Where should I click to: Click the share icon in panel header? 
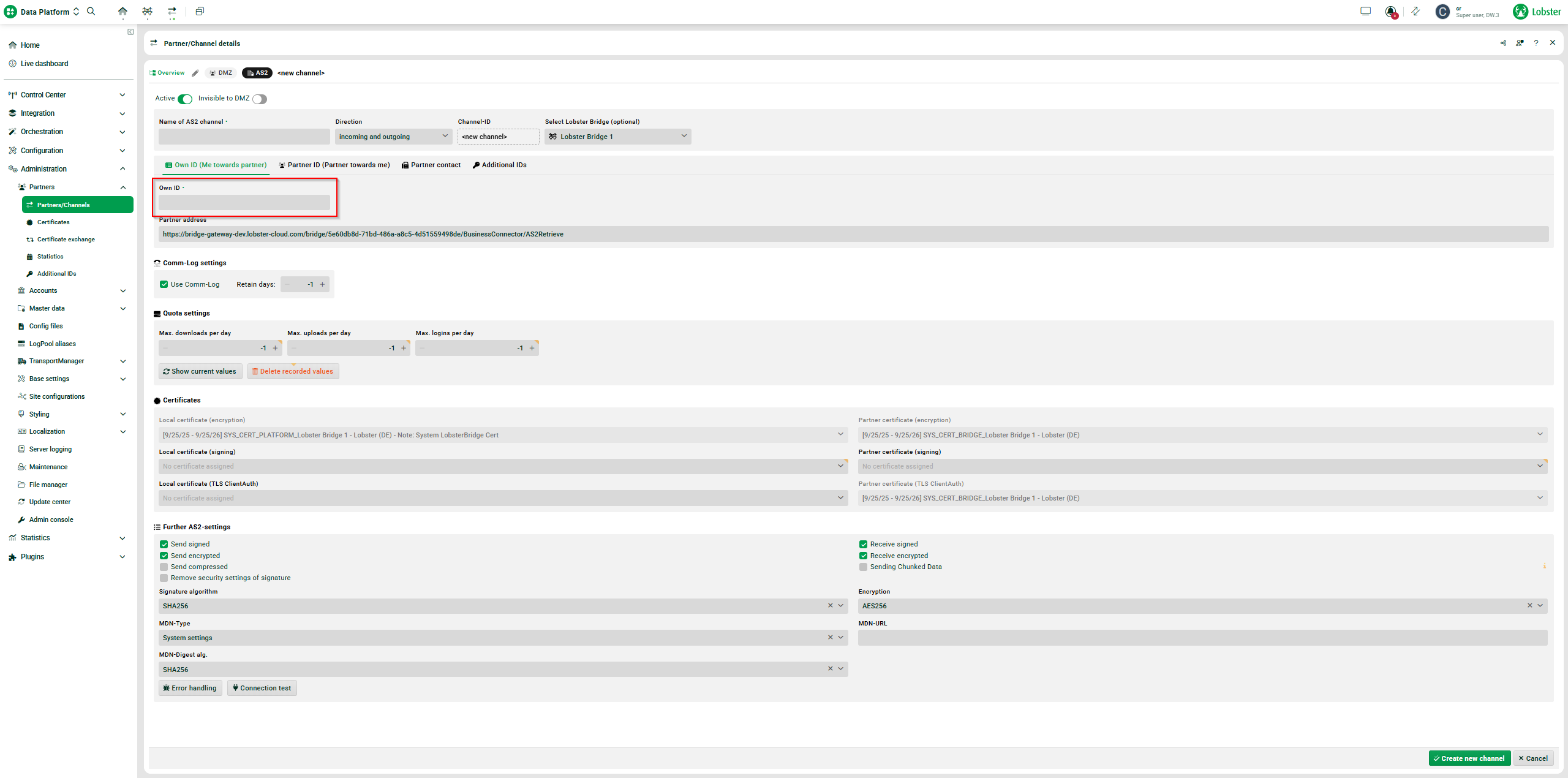[1503, 43]
